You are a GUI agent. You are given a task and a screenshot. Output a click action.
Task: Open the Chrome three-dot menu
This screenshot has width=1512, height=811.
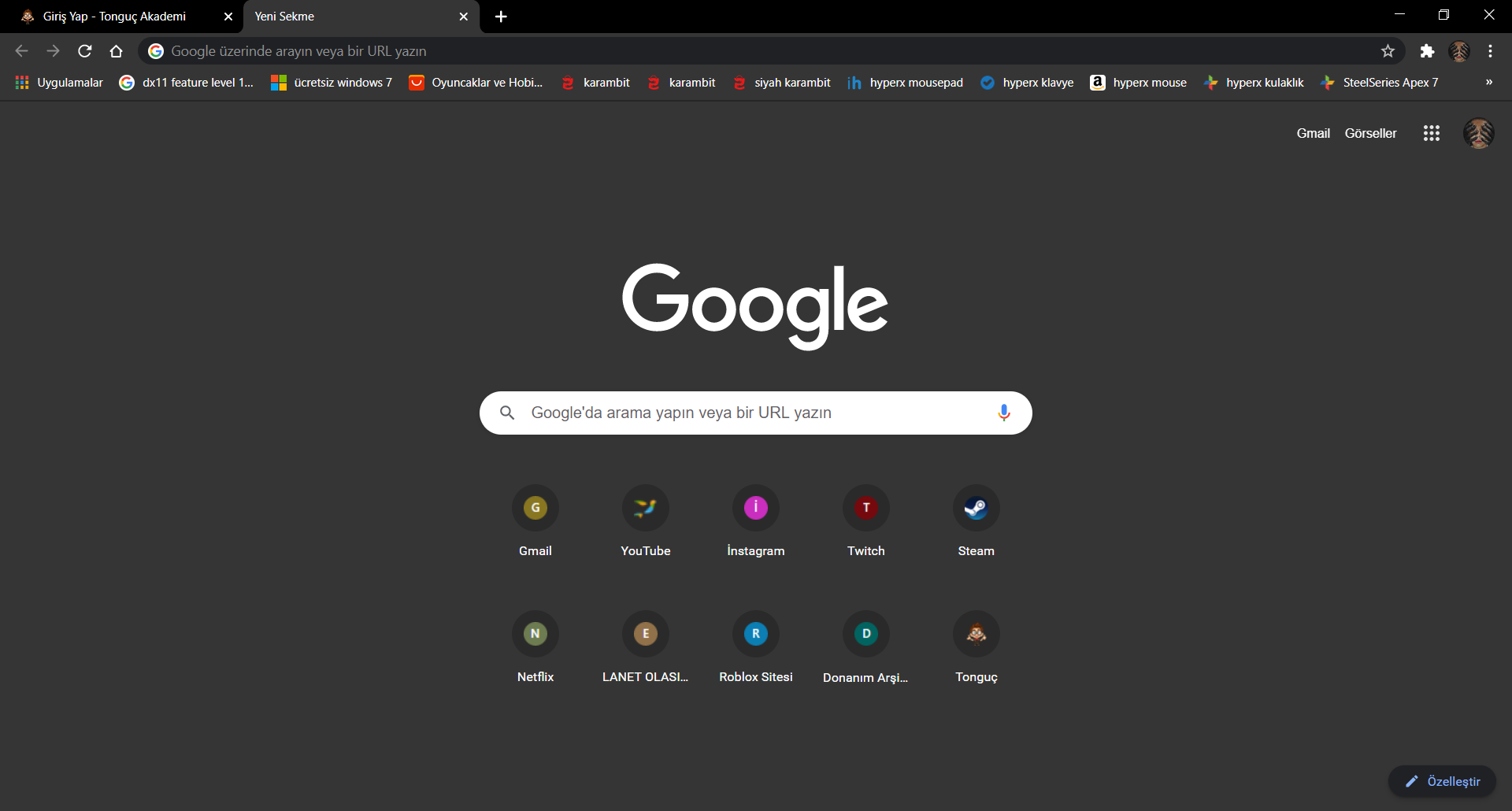pos(1490,51)
